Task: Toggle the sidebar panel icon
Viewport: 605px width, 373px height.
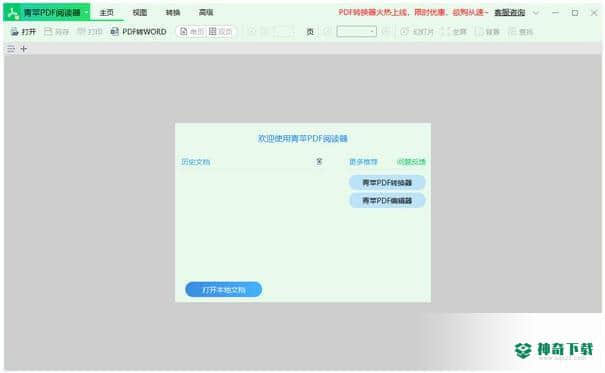Action: click(11, 49)
